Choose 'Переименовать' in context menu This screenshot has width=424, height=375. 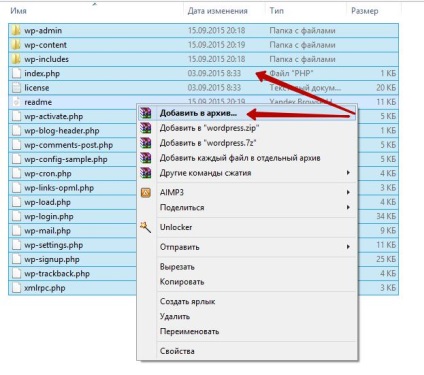(247, 332)
